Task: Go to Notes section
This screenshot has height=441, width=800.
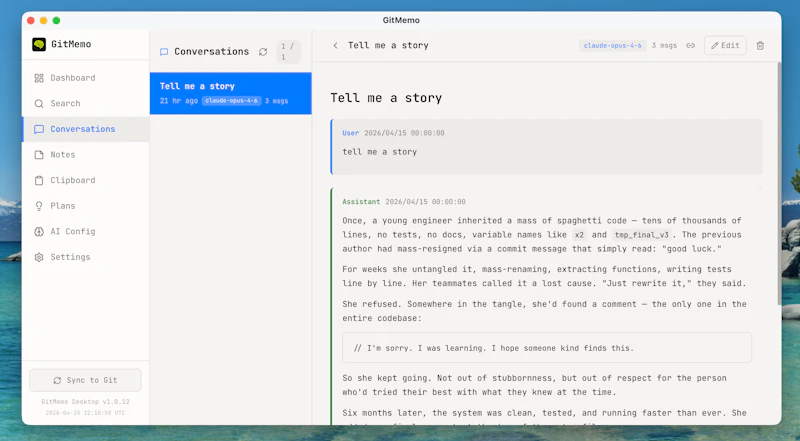Action: pos(86,155)
